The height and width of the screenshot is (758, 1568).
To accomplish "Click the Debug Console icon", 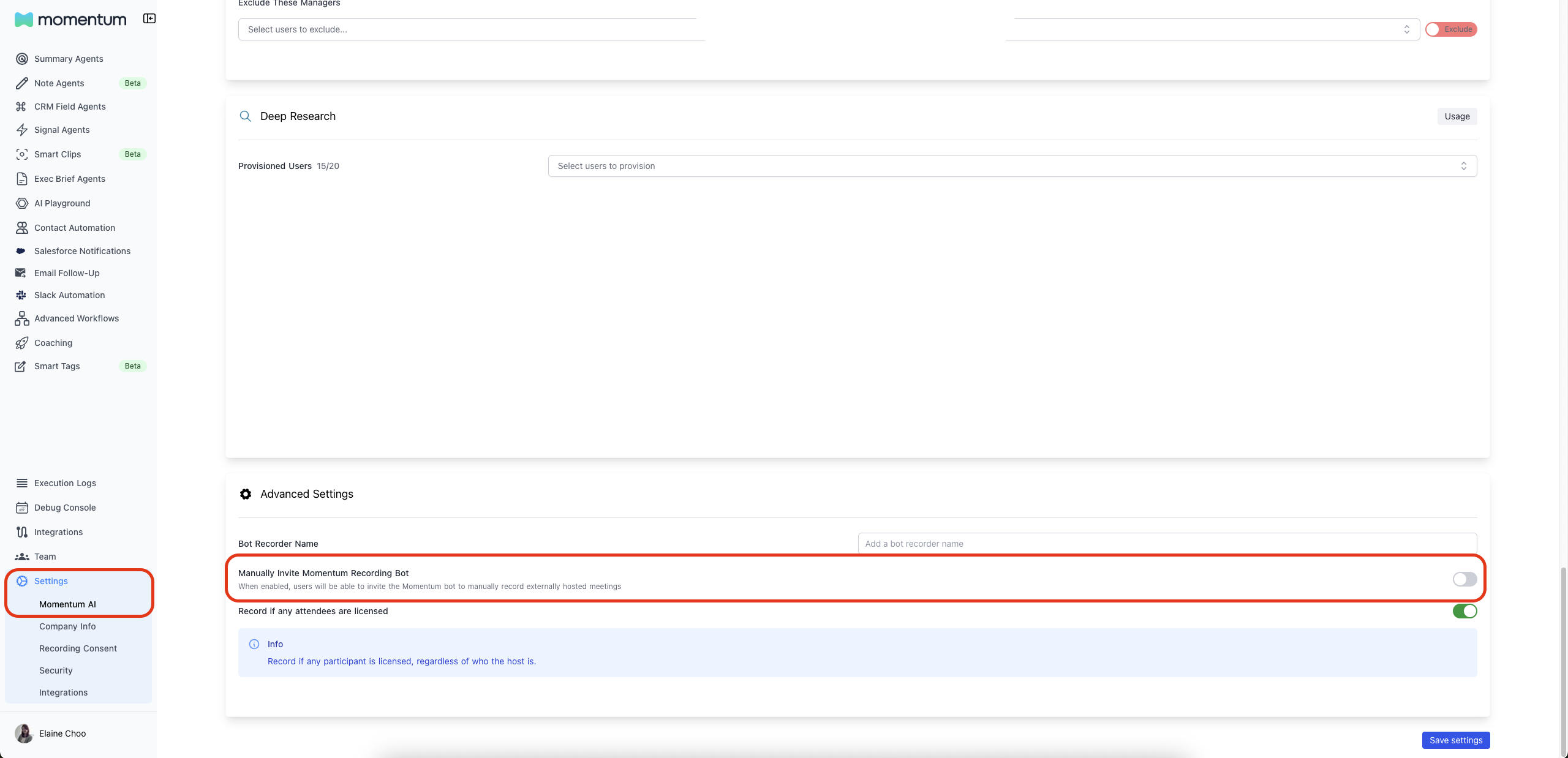I will 22,508.
